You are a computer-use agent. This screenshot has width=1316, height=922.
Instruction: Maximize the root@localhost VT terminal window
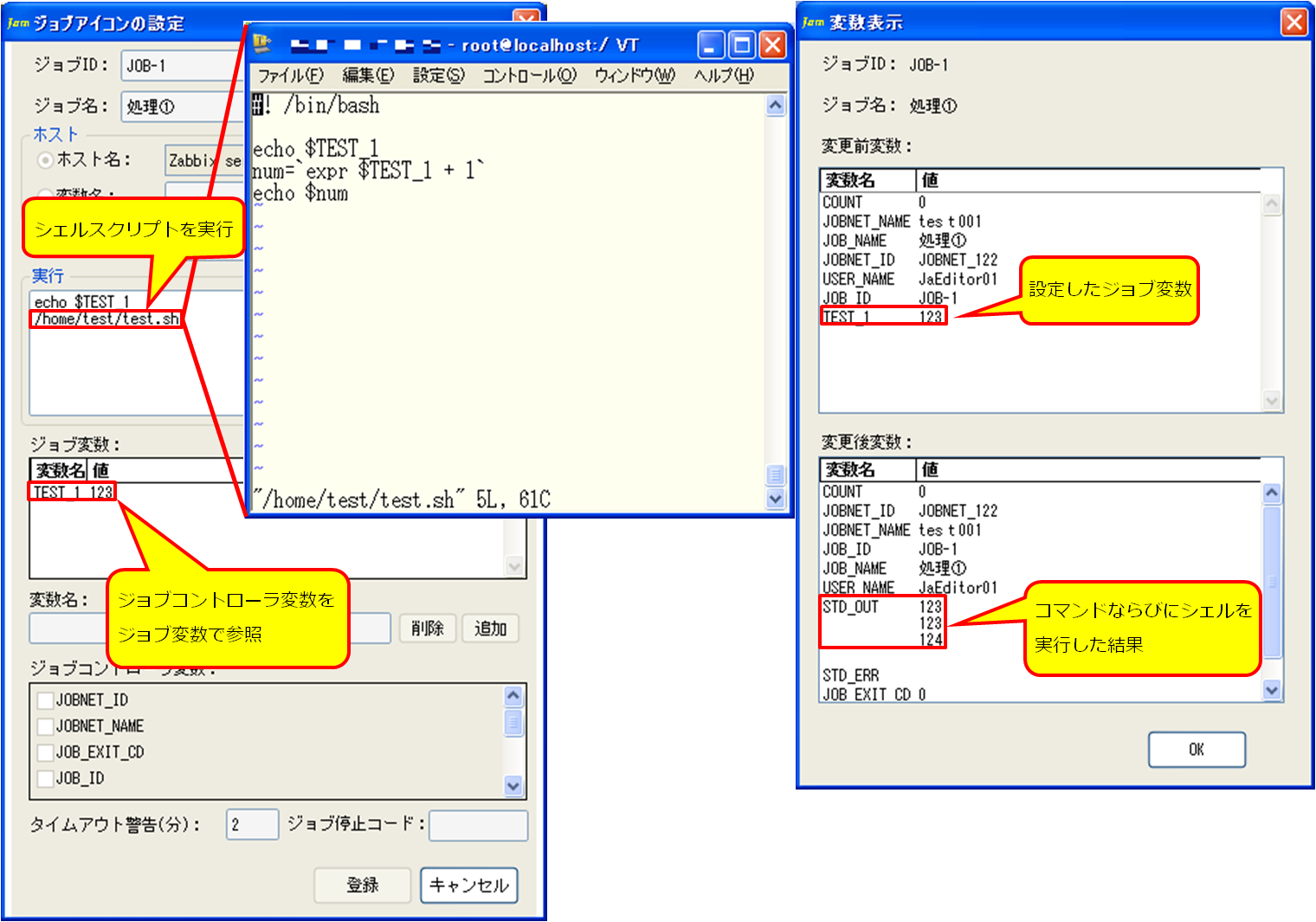742,44
